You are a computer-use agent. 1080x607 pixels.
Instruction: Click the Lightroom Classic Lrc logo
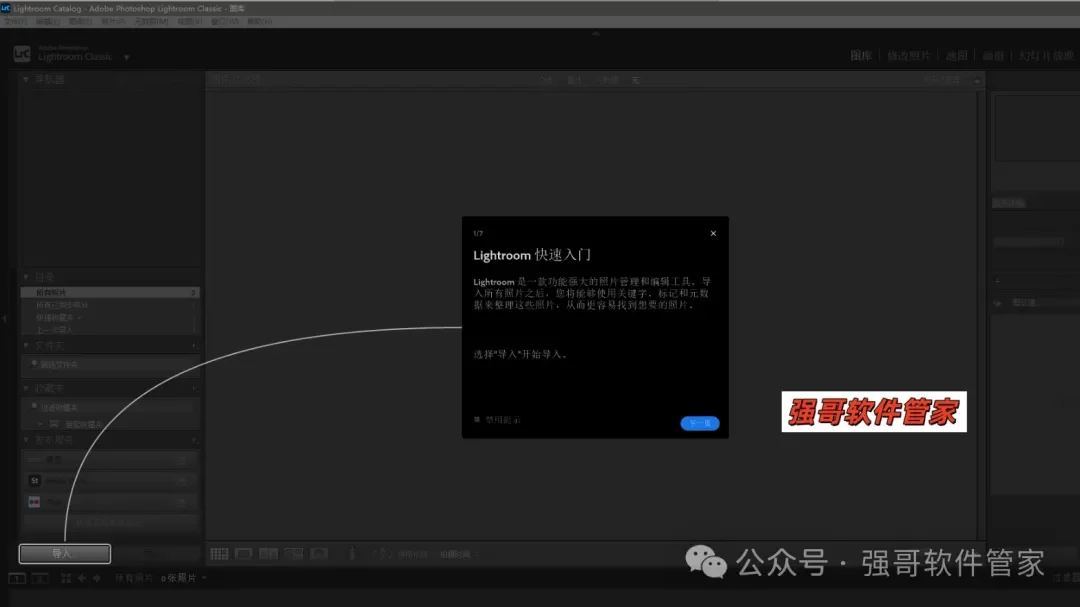pyautogui.click(x=22, y=54)
